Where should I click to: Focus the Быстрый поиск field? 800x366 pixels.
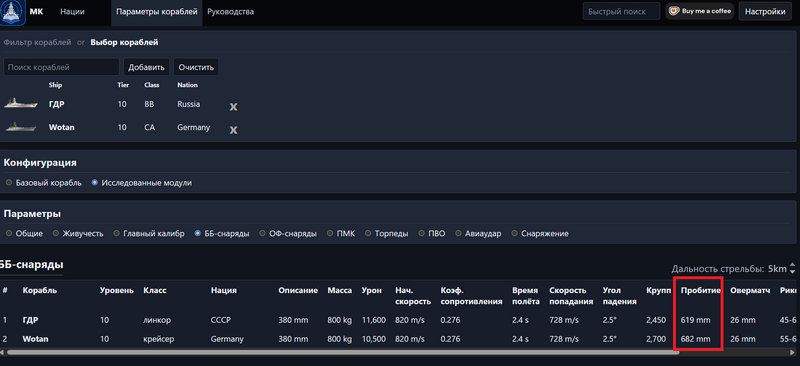pyautogui.click(x=621, y=11)
